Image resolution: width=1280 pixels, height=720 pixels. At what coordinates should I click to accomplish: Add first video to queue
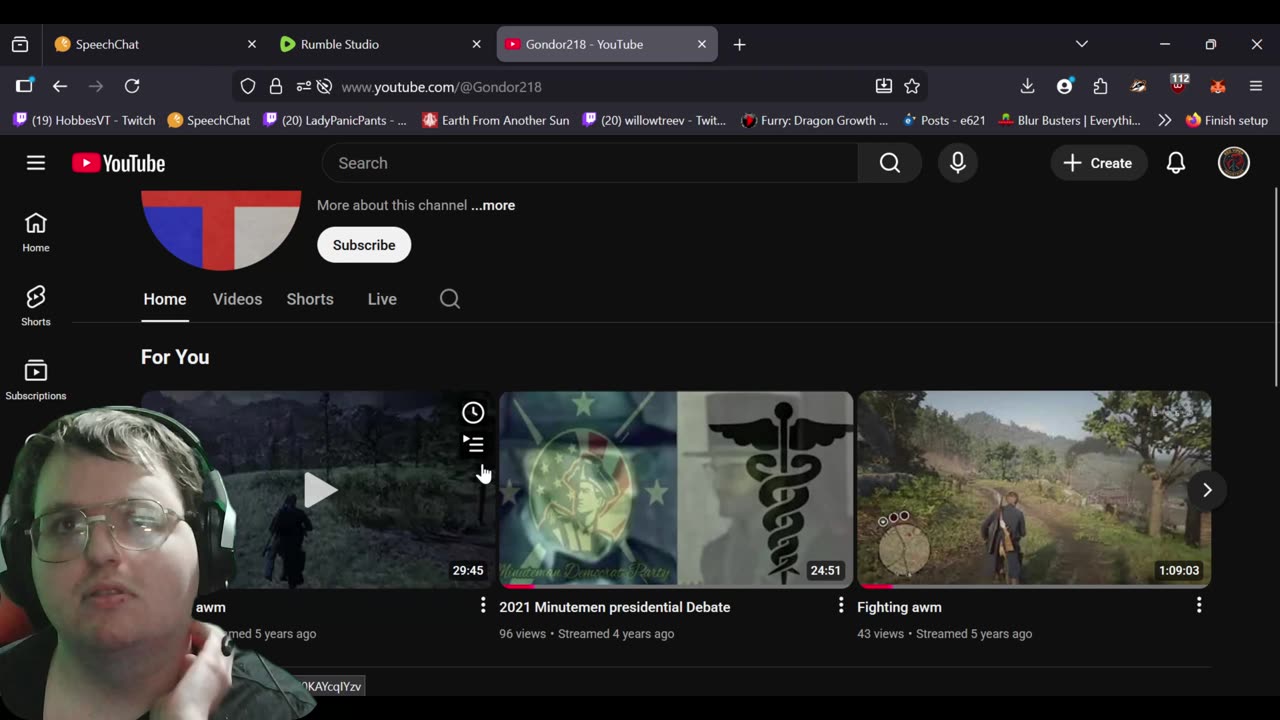click(473, 444)
